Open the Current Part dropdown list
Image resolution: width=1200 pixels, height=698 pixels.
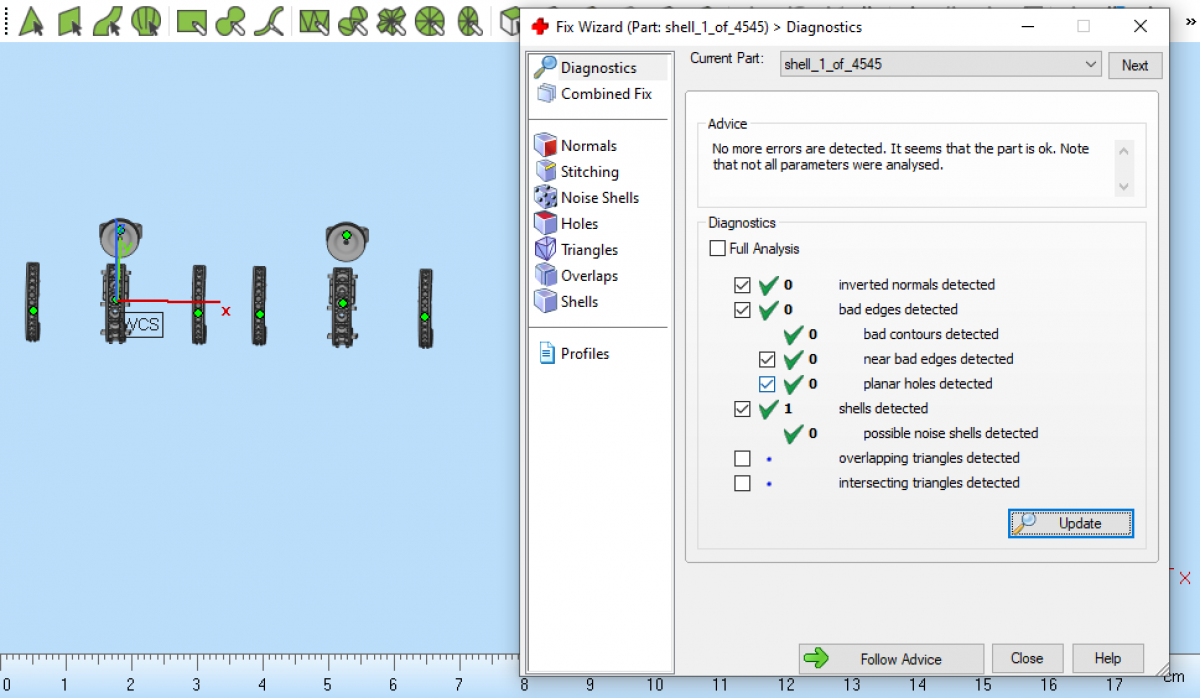pyautogui.click(x=1090, y=65)
